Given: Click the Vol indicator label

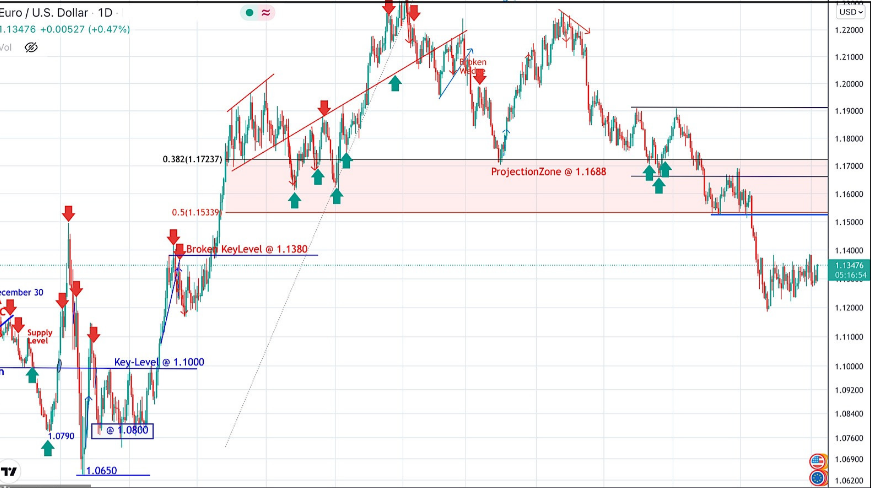Looking at the screenshot, I should pyautogui.click(x=6, y=47).
